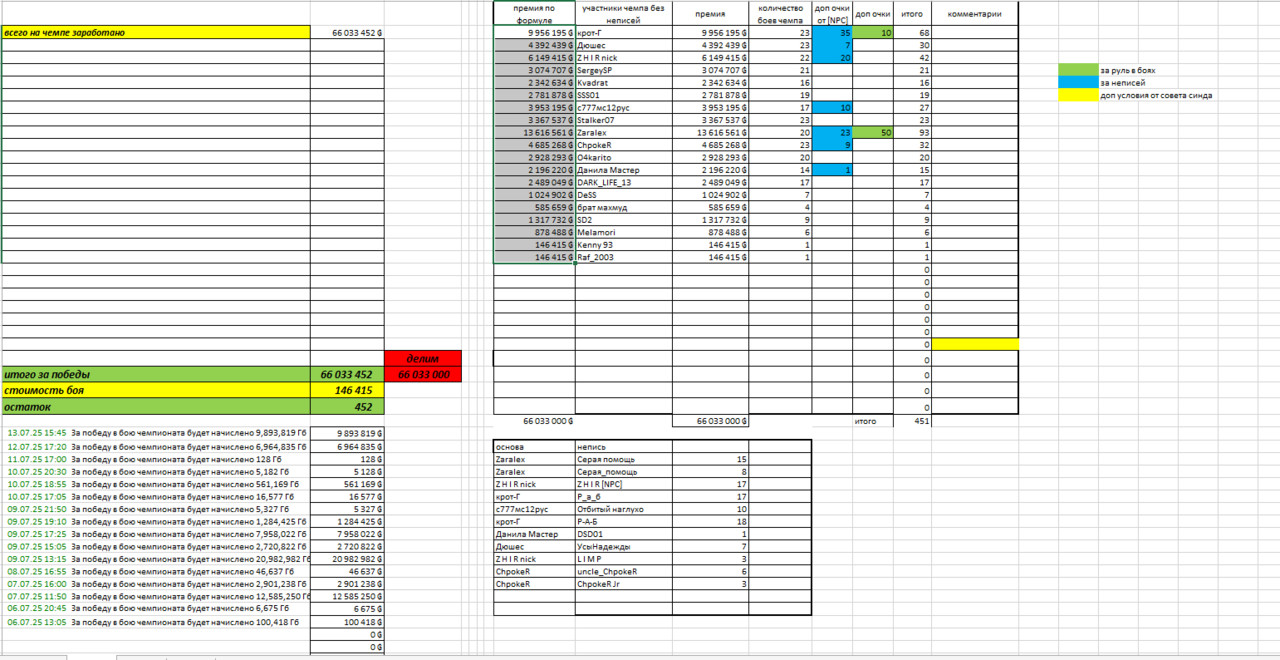Click the red 66 033 000 cell
Screen dimensions: 1280x660
point(423,374)
